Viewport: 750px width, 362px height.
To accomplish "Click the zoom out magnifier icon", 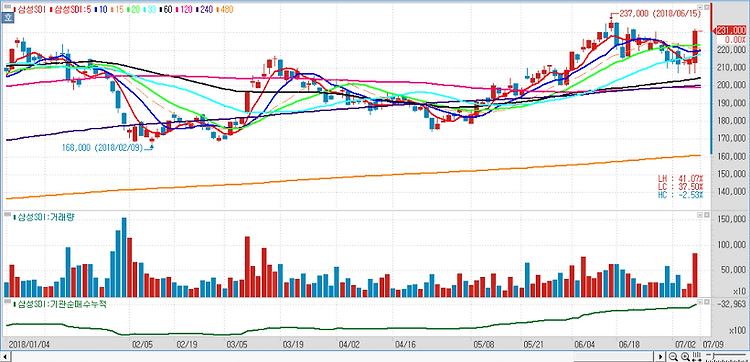I will pos(673,356).
